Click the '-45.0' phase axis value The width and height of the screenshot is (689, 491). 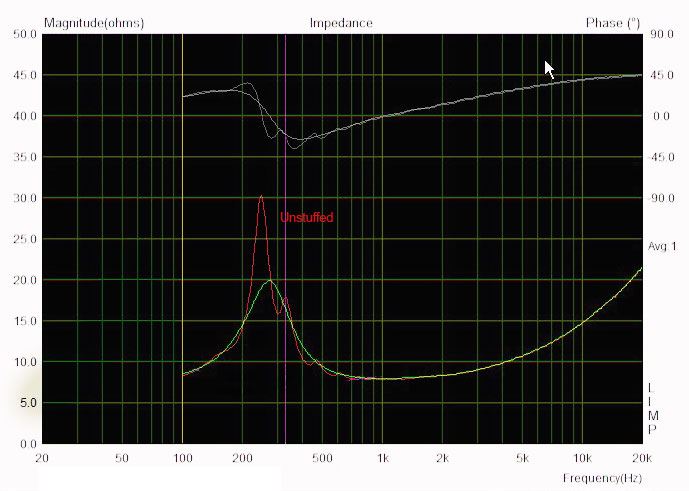(661, 157)
